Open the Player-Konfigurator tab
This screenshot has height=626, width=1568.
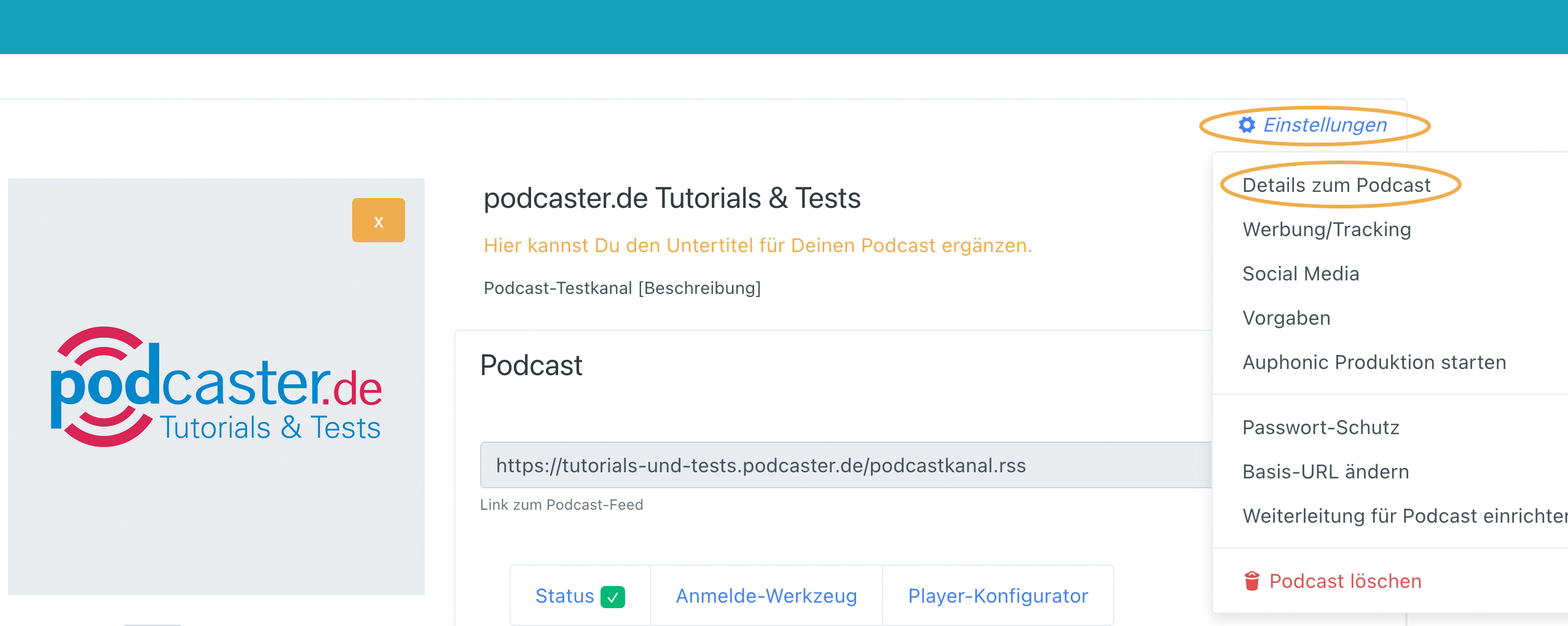(998, 596)
